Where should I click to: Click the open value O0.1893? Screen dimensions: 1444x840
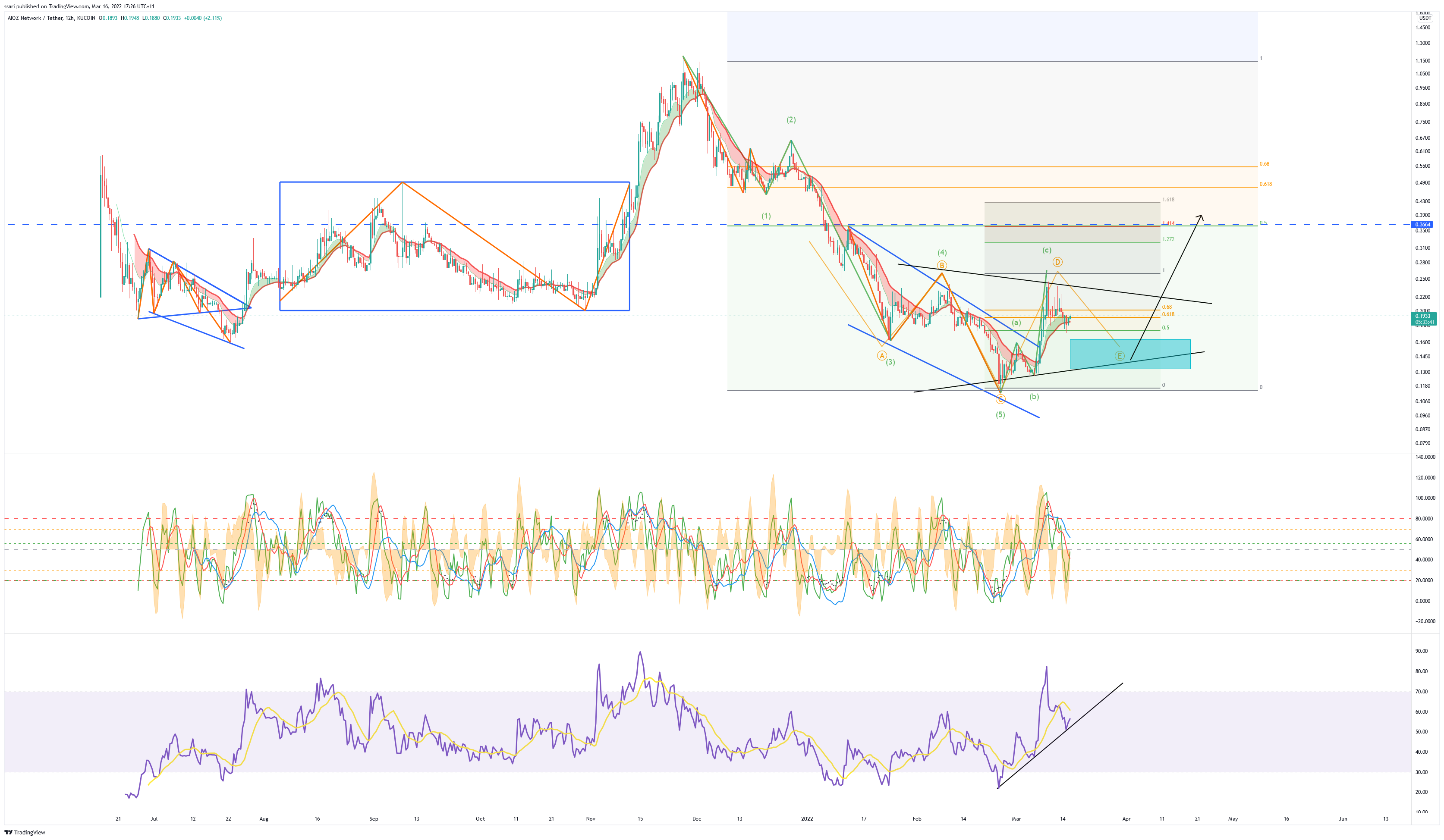pyautogui.click(x=108, y=18)
